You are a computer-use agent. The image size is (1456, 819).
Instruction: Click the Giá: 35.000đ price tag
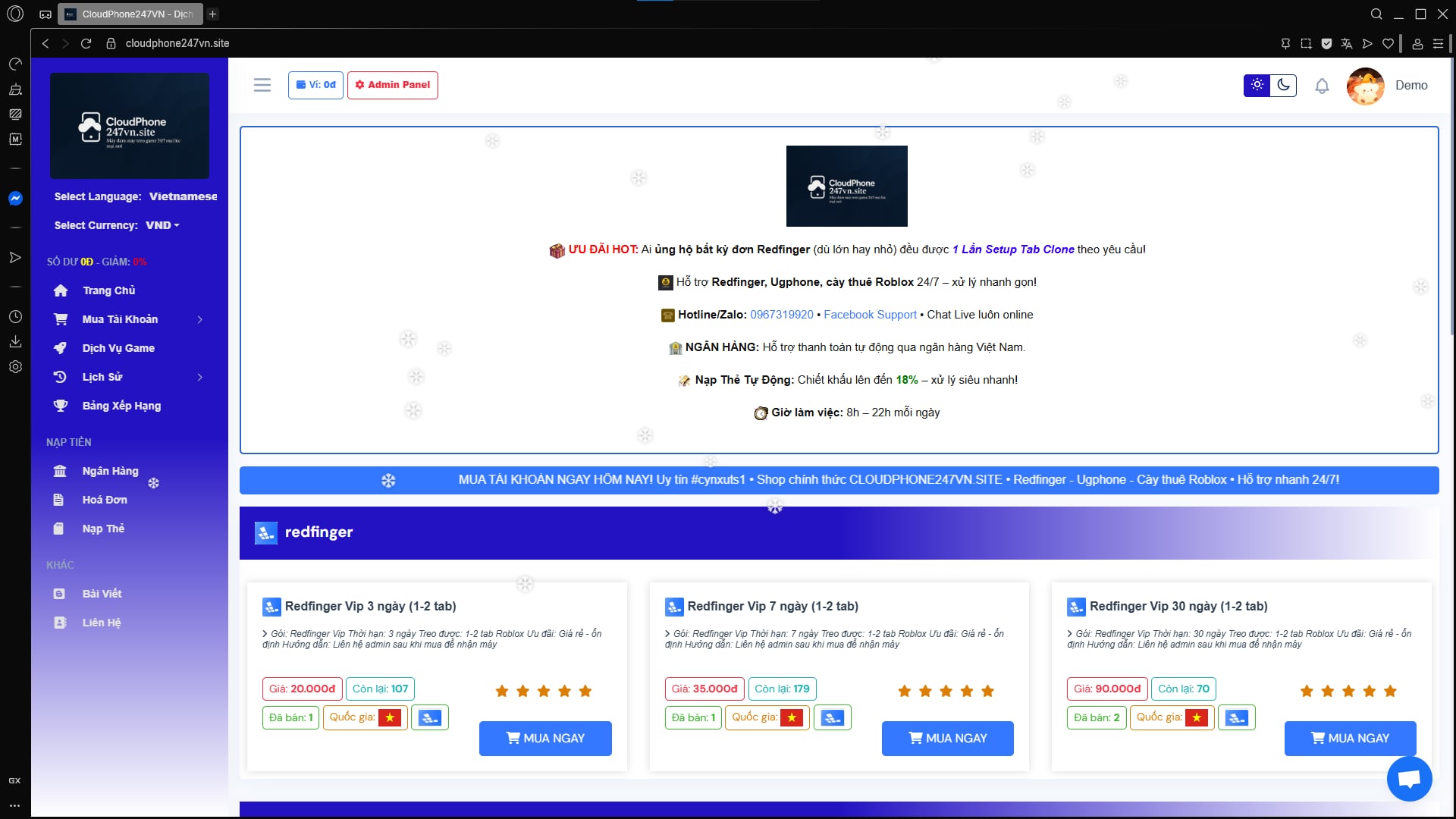[704, 689]
